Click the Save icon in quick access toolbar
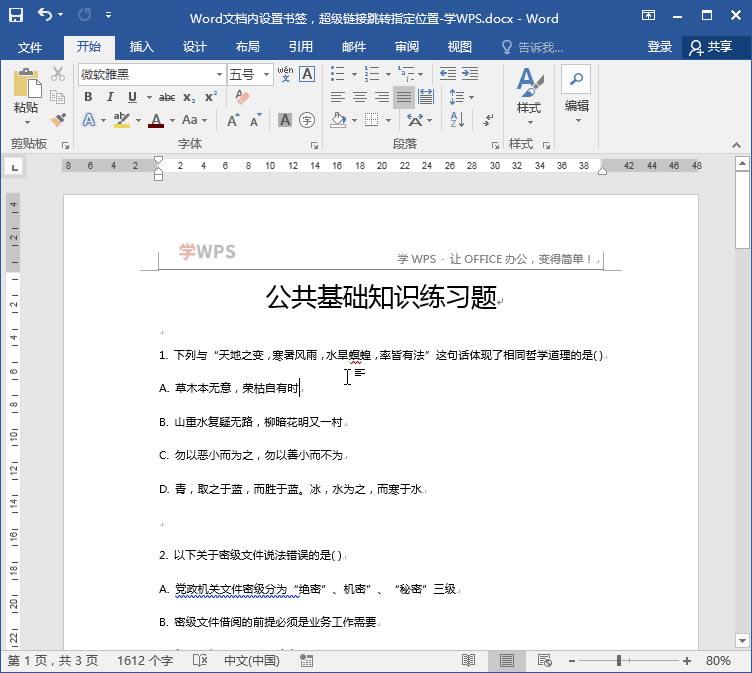The width and height of the screenshot is (752, 673). [16, 17]
